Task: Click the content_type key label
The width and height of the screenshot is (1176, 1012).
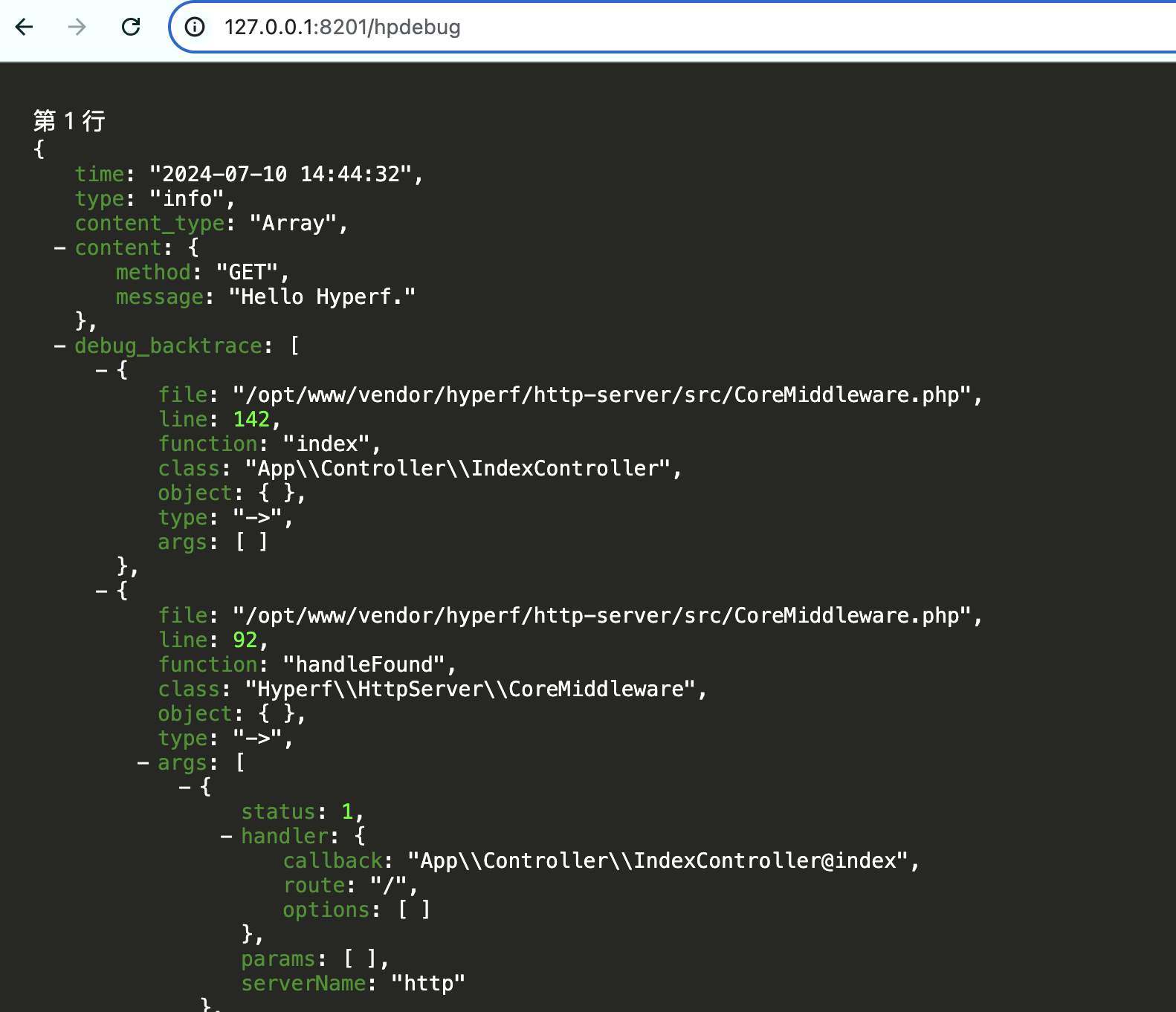Action: pyautogui.click(x=149, y=224)
